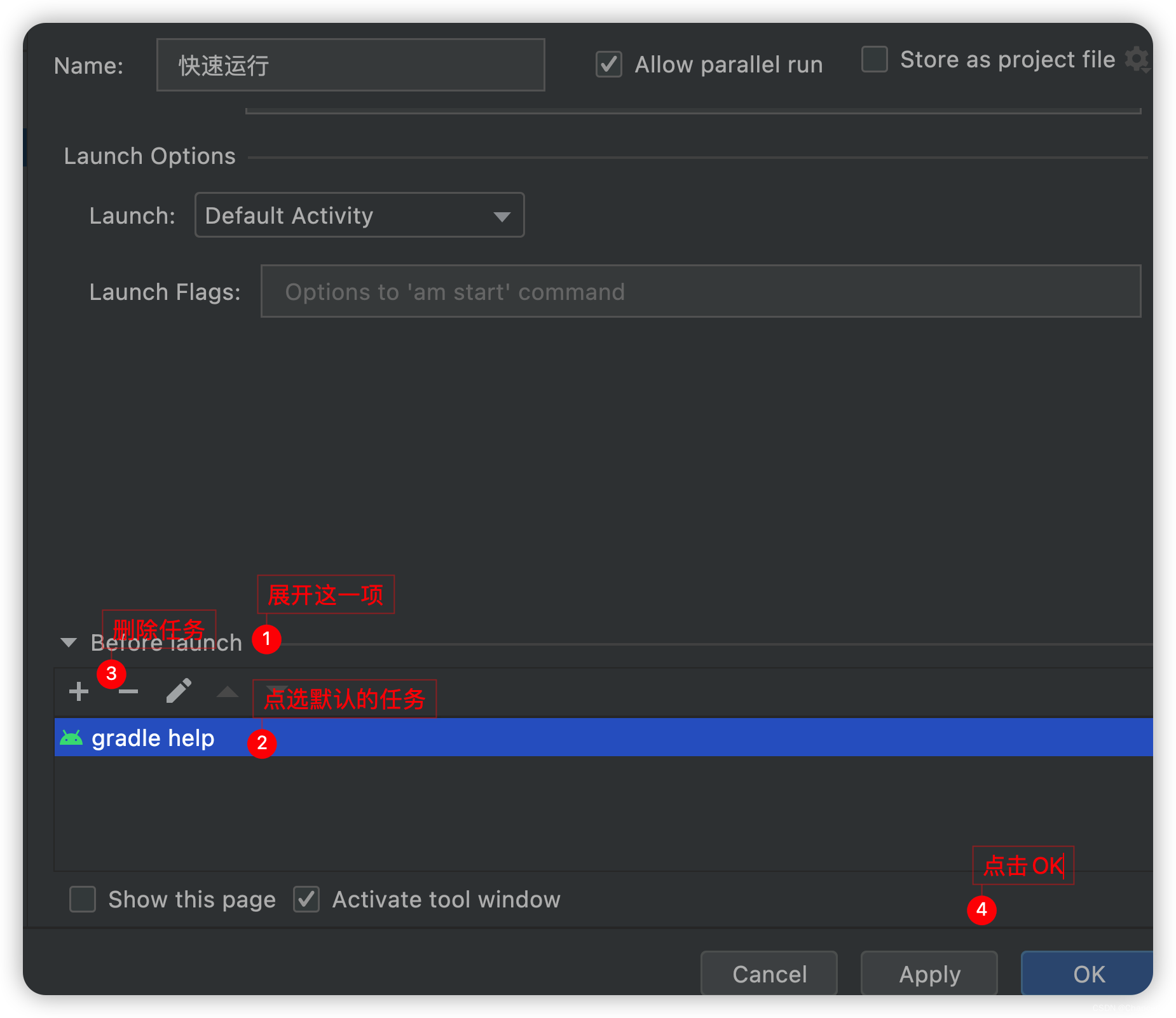The height and width of the screenshot is (1018, 1176).
Task: Confirm with the OK button
Action: (1088, 974)
